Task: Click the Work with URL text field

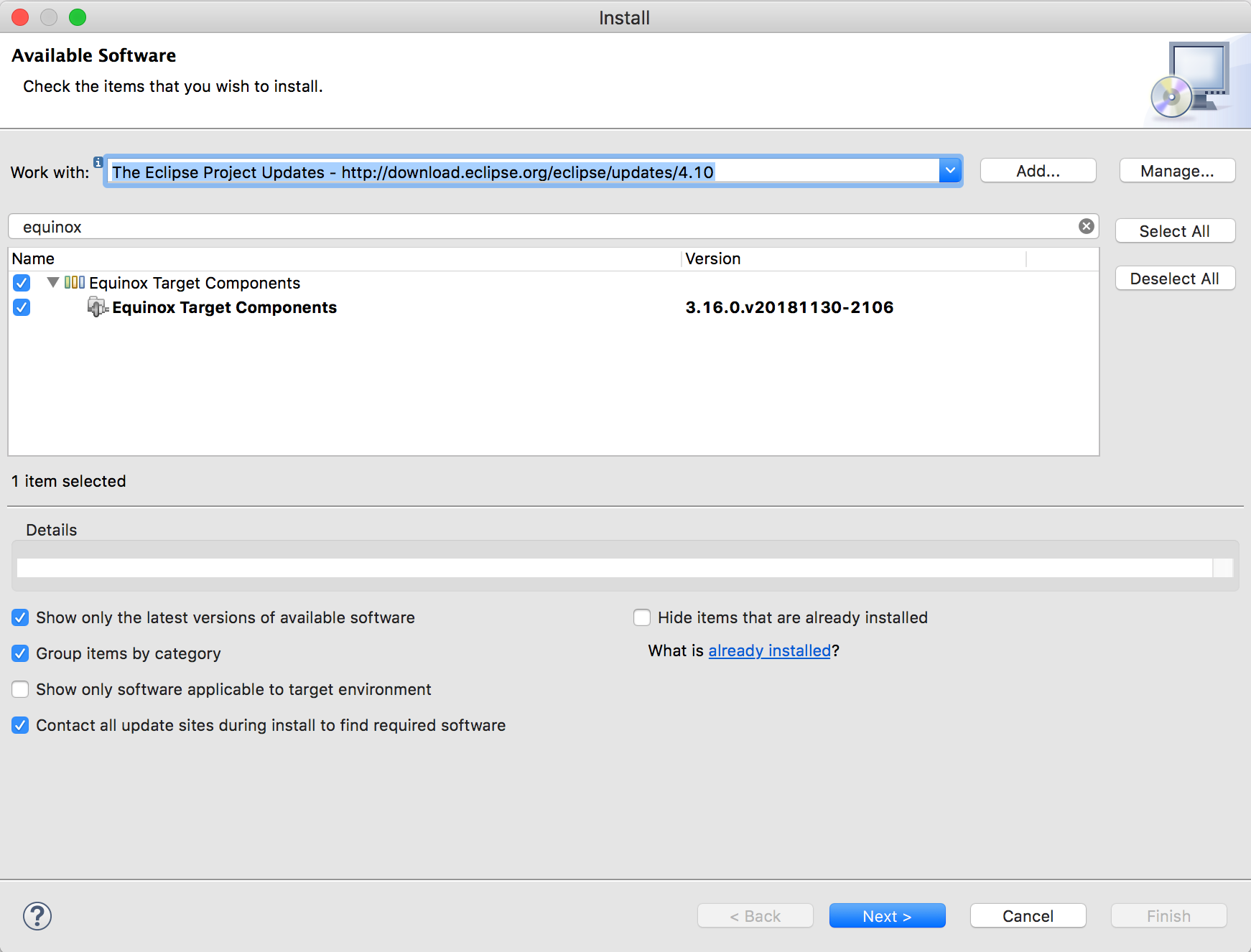Action: [523, 172]
